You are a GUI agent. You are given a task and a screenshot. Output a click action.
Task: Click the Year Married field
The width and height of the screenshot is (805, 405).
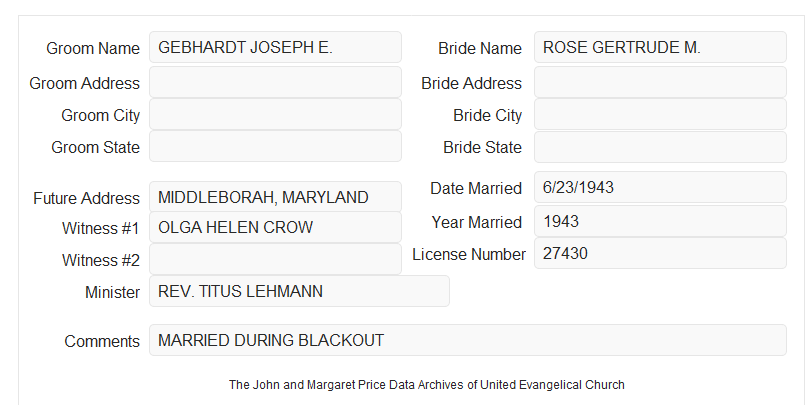[660, 221]
